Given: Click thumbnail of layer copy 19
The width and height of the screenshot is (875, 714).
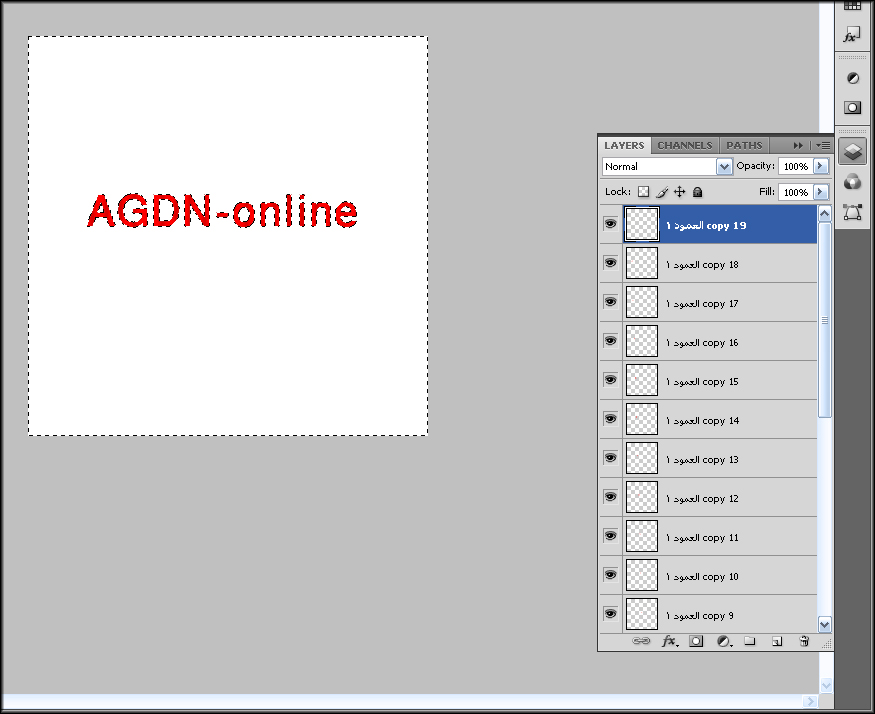Looking at the screenshot, I should (642, 224).
